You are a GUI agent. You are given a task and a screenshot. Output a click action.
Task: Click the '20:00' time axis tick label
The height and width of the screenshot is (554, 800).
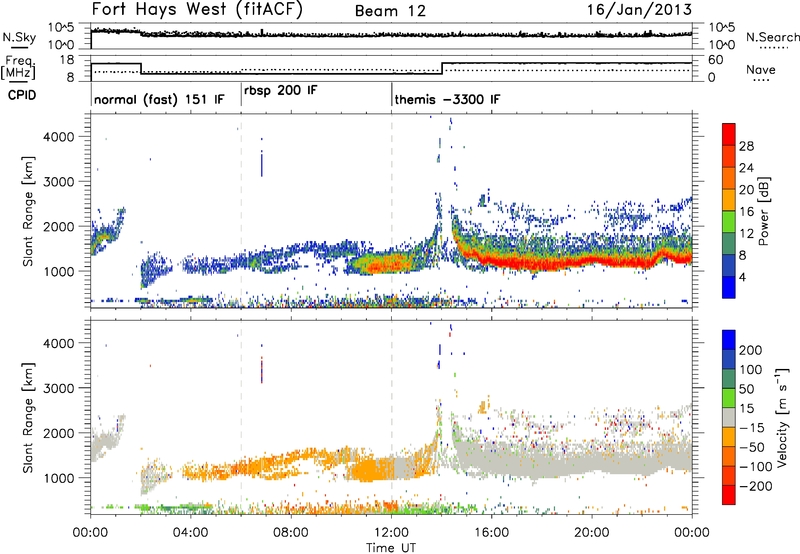click(592, 533)
